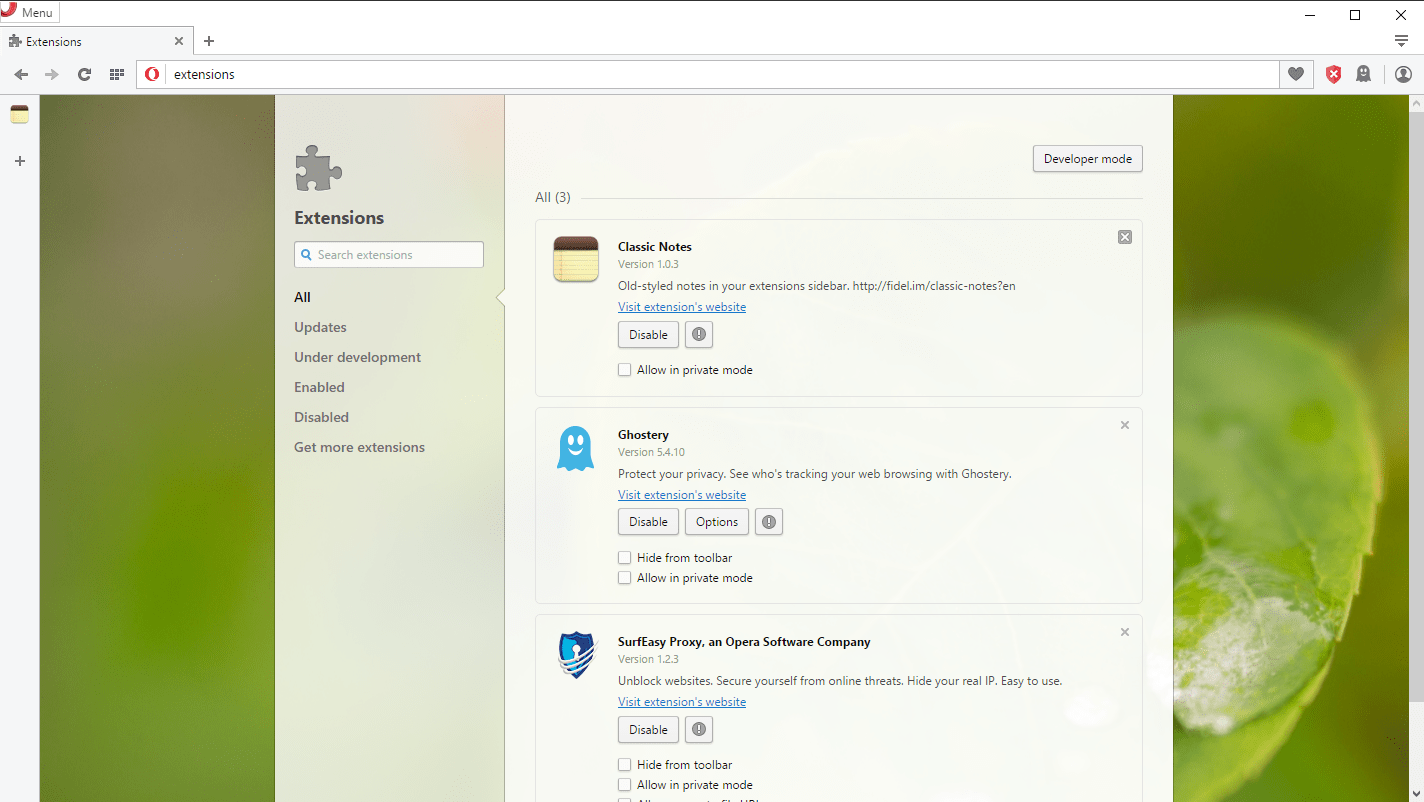Click the address bar showing extensions
This screenshot has width=1424, height=802.
click(x=707, y=74)
